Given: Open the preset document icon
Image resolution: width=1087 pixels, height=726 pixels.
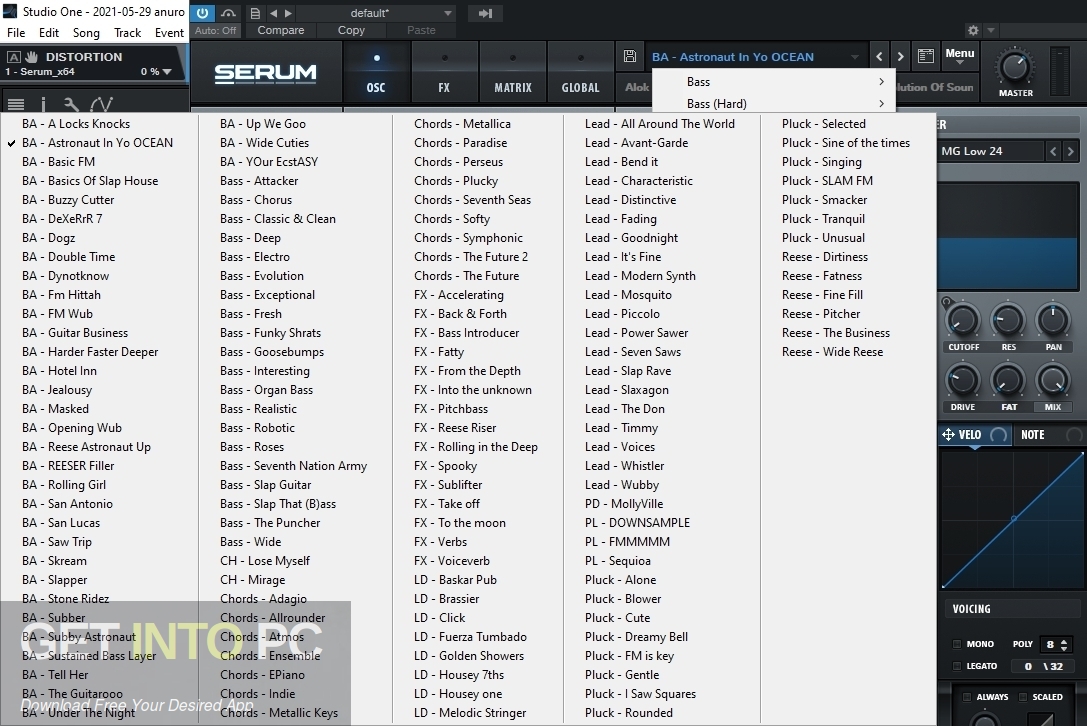Looking at the screenshot, I should pos(255,13).
